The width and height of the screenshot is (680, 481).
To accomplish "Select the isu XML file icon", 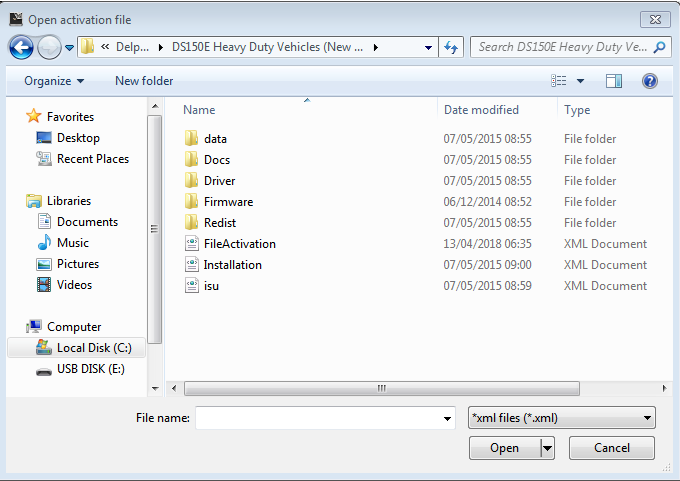I will [192, 286].
